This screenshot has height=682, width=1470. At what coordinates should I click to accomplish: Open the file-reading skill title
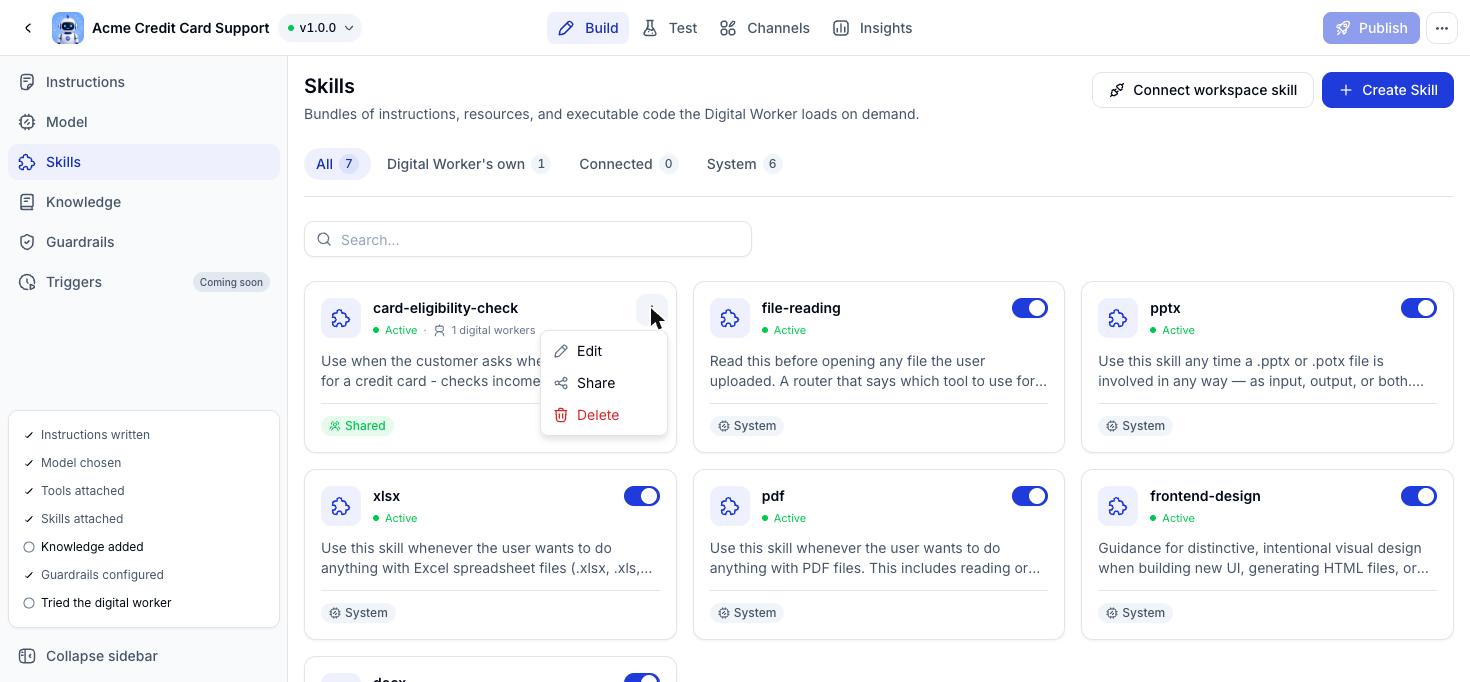(801, 308)
